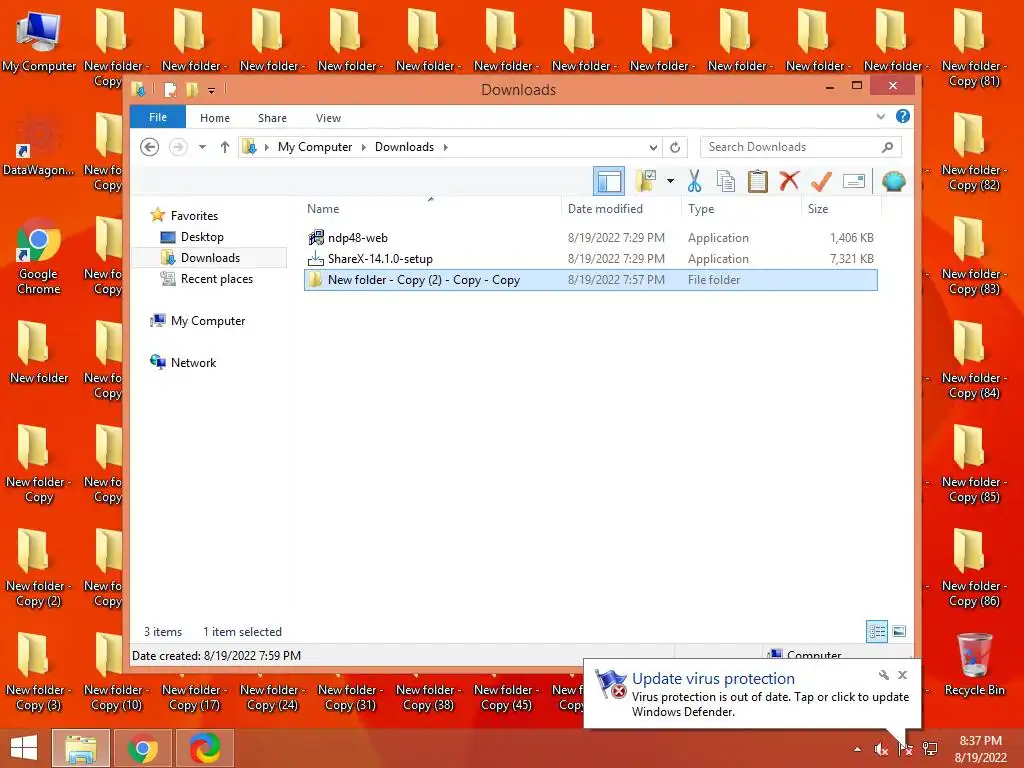
Task: Expand the arrow beside folder options icon
Action: click(670, 181)
